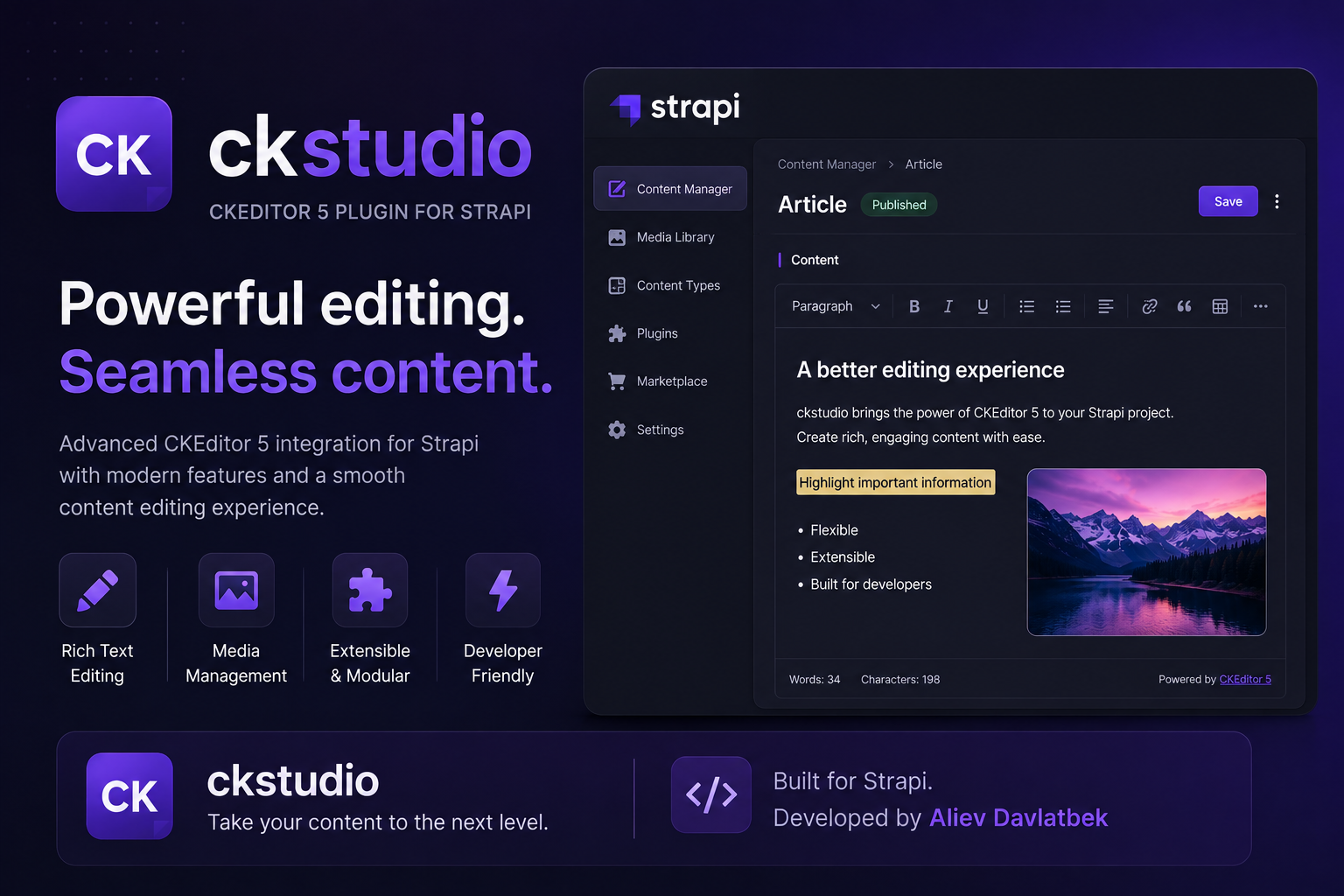The width and height of the screenshot is (1344, 896).
Task: Insert a table in the editor
Action: pyautogui.click(x=1220, y=306)
